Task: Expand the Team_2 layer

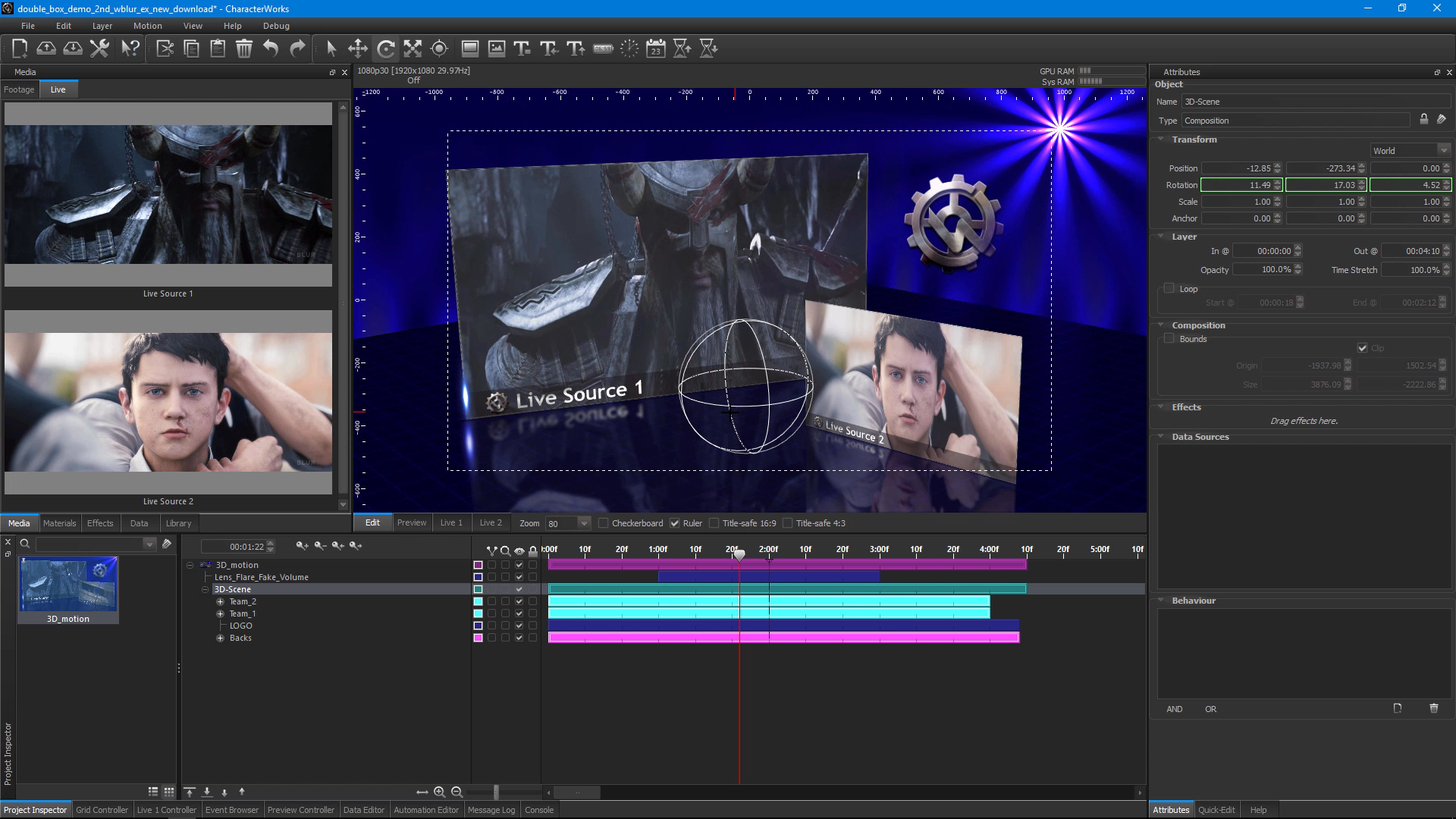Action: [221, 601]
